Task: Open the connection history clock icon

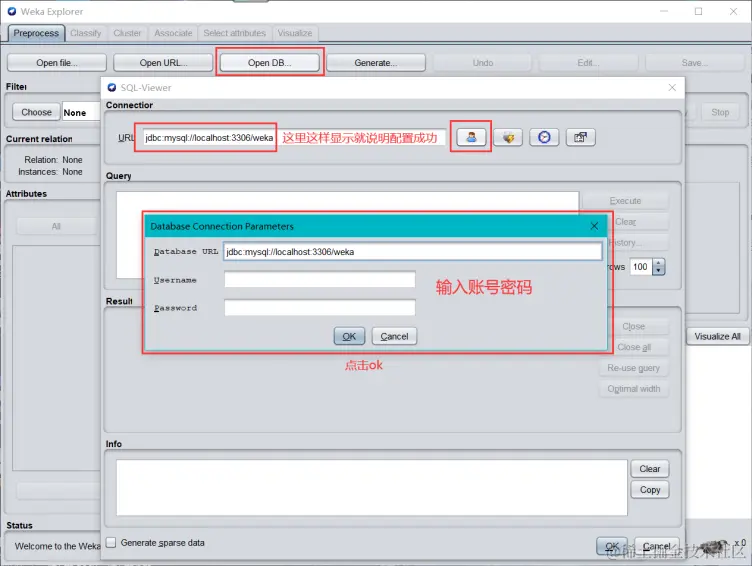Action: point(544,137)
